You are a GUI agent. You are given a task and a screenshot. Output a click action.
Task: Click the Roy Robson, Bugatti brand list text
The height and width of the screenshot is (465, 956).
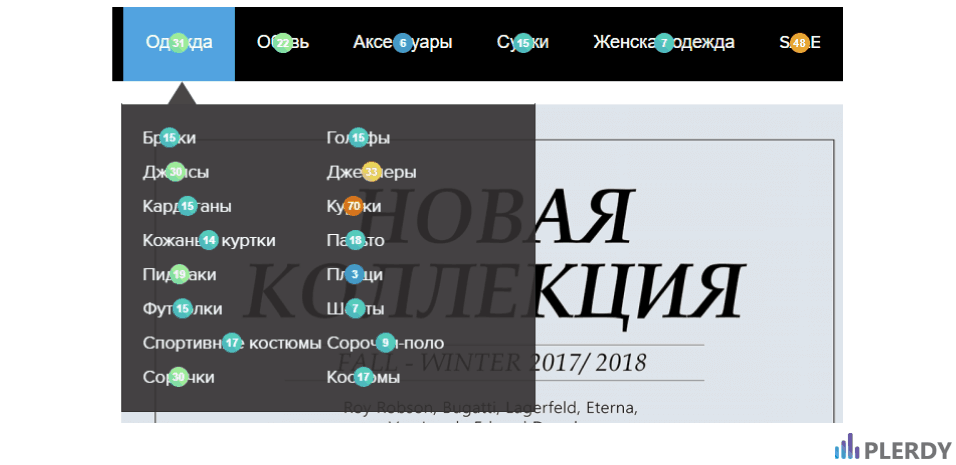click(491, 408)
